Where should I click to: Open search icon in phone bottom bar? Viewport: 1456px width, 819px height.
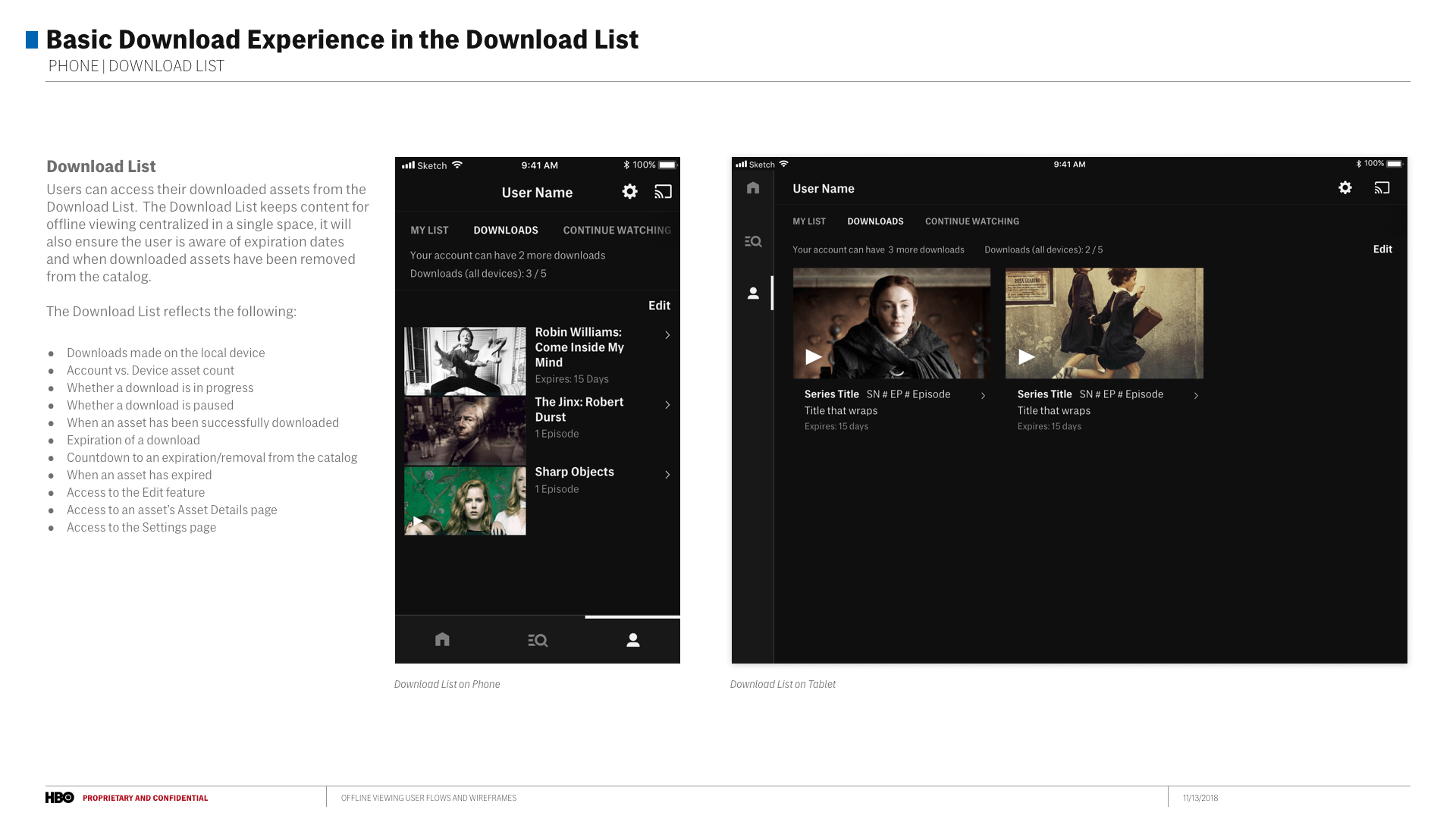[538, 641]
